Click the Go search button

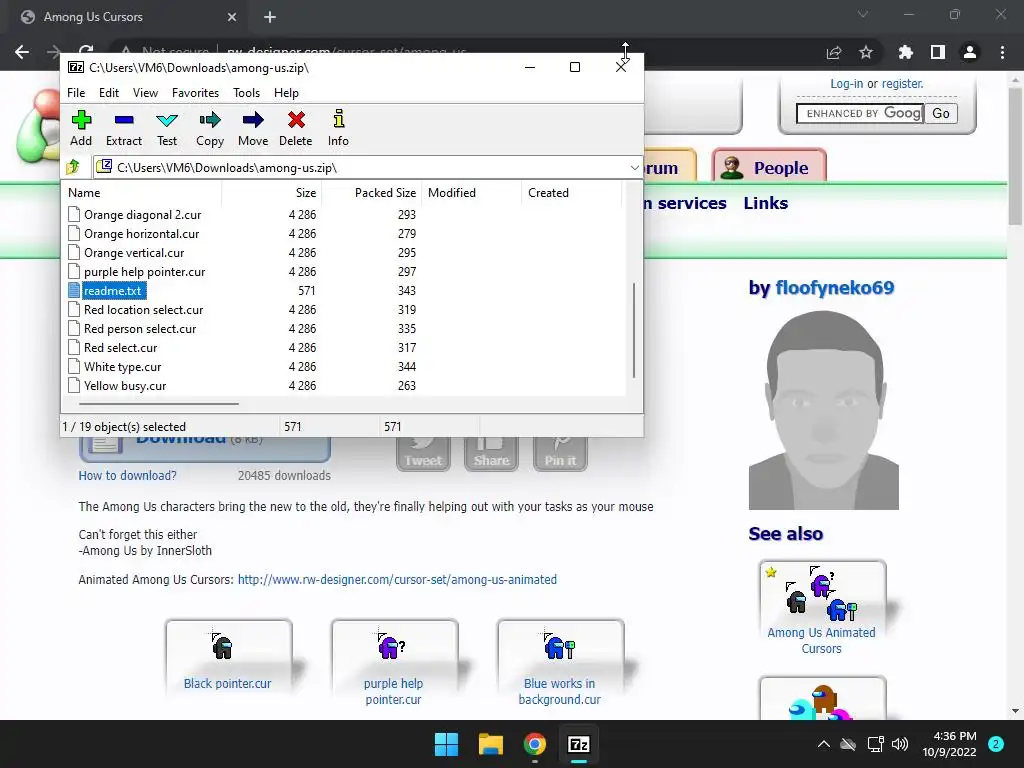940,114
